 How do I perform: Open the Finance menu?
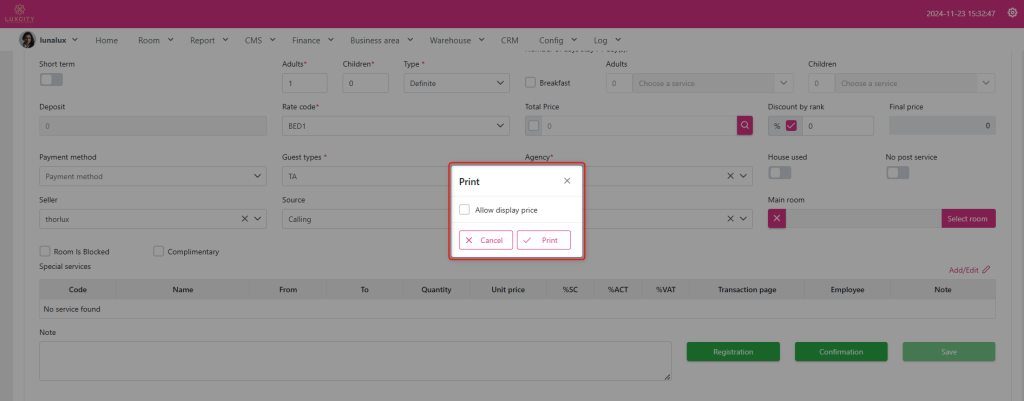[312, 40]
